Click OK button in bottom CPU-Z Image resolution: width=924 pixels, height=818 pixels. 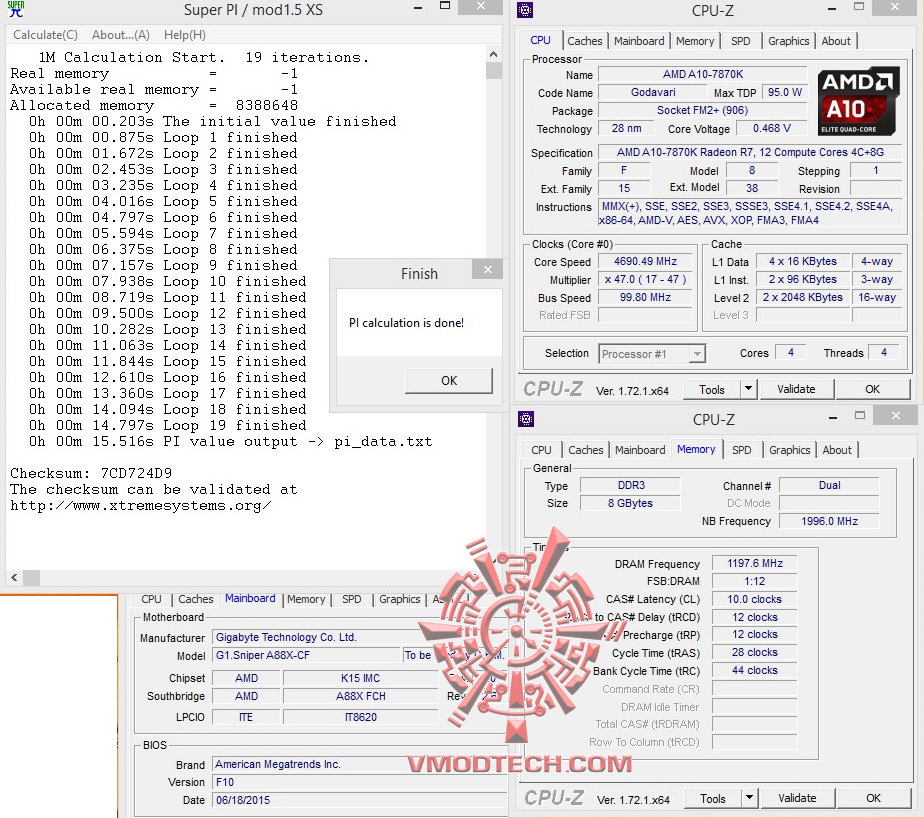(873, 798)
